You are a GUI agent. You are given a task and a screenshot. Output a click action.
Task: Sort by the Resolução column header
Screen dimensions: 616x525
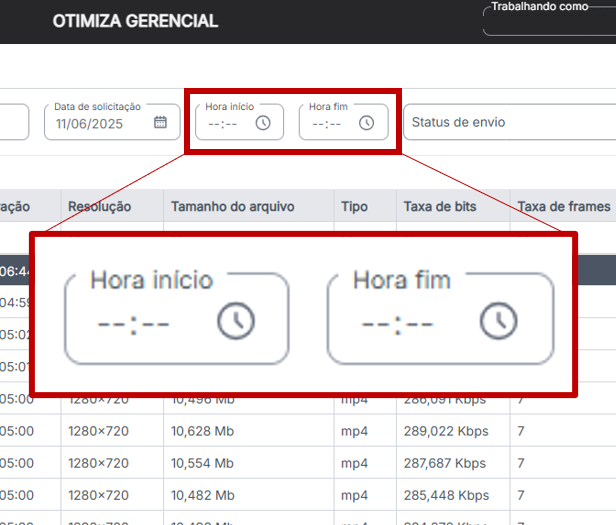[99, 206]
